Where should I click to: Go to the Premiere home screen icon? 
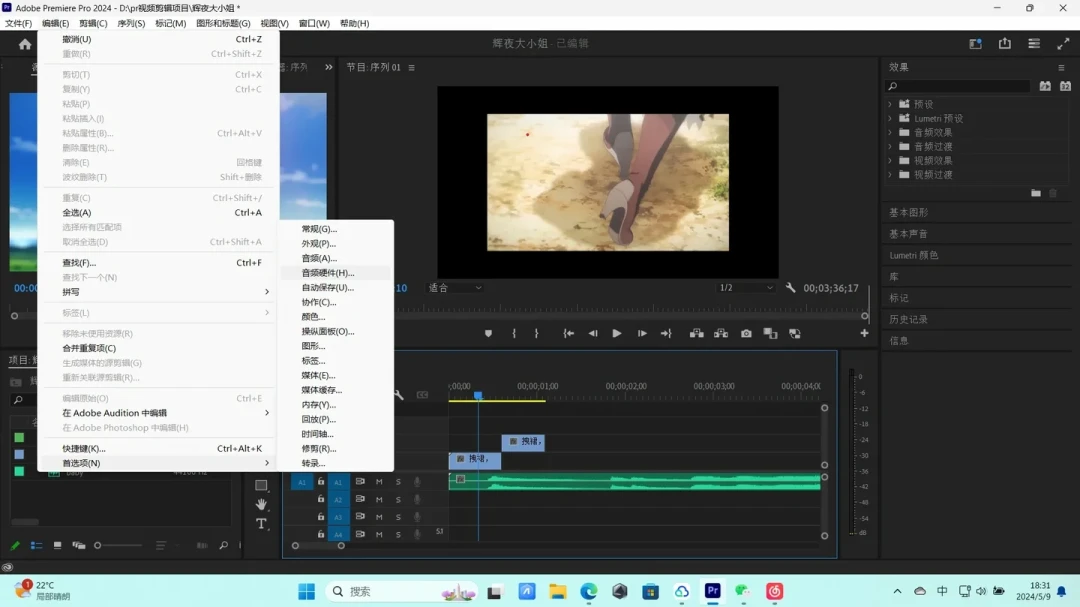click(25, 44)
